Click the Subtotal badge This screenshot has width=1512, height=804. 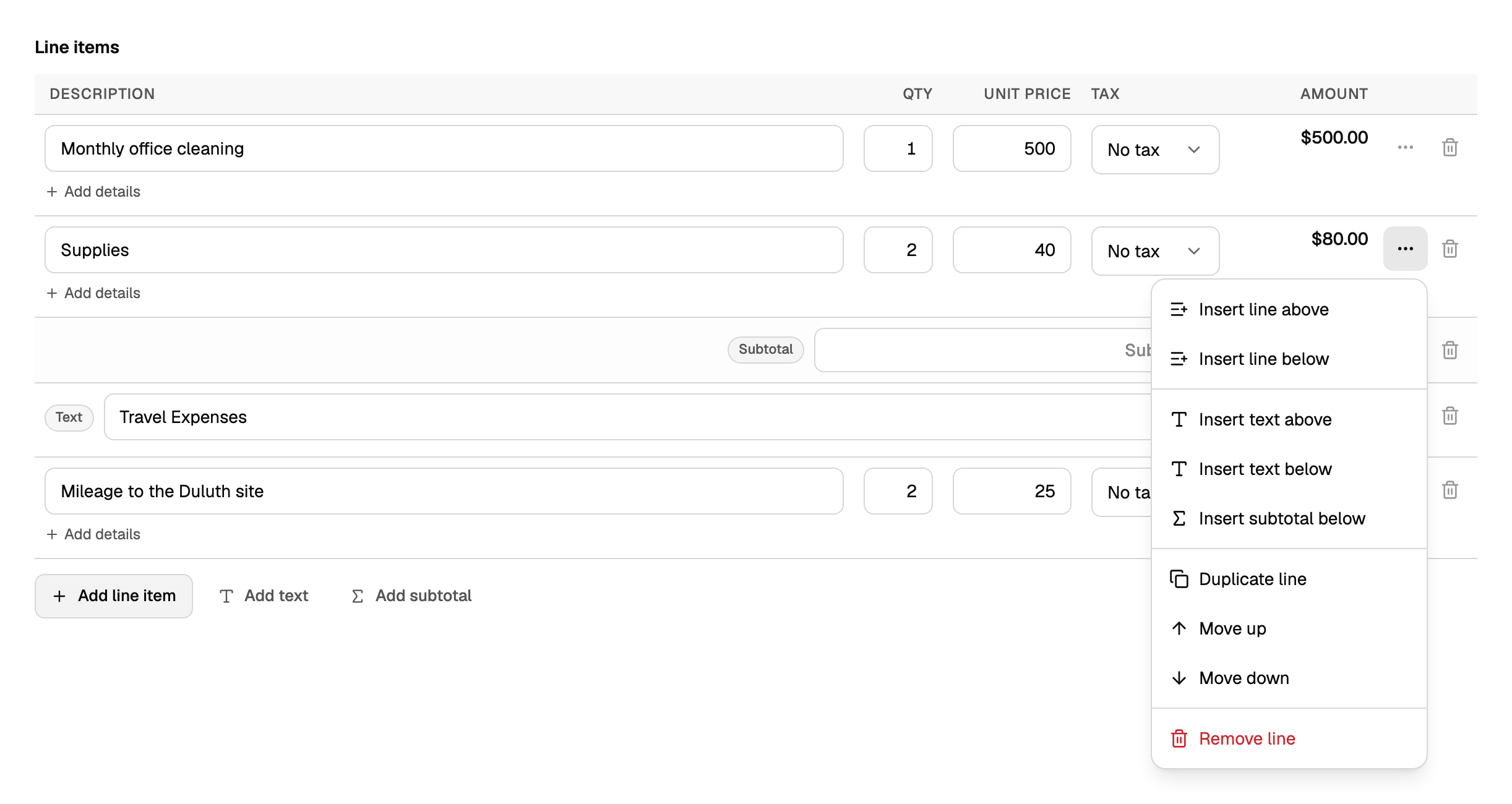(765, 349)
